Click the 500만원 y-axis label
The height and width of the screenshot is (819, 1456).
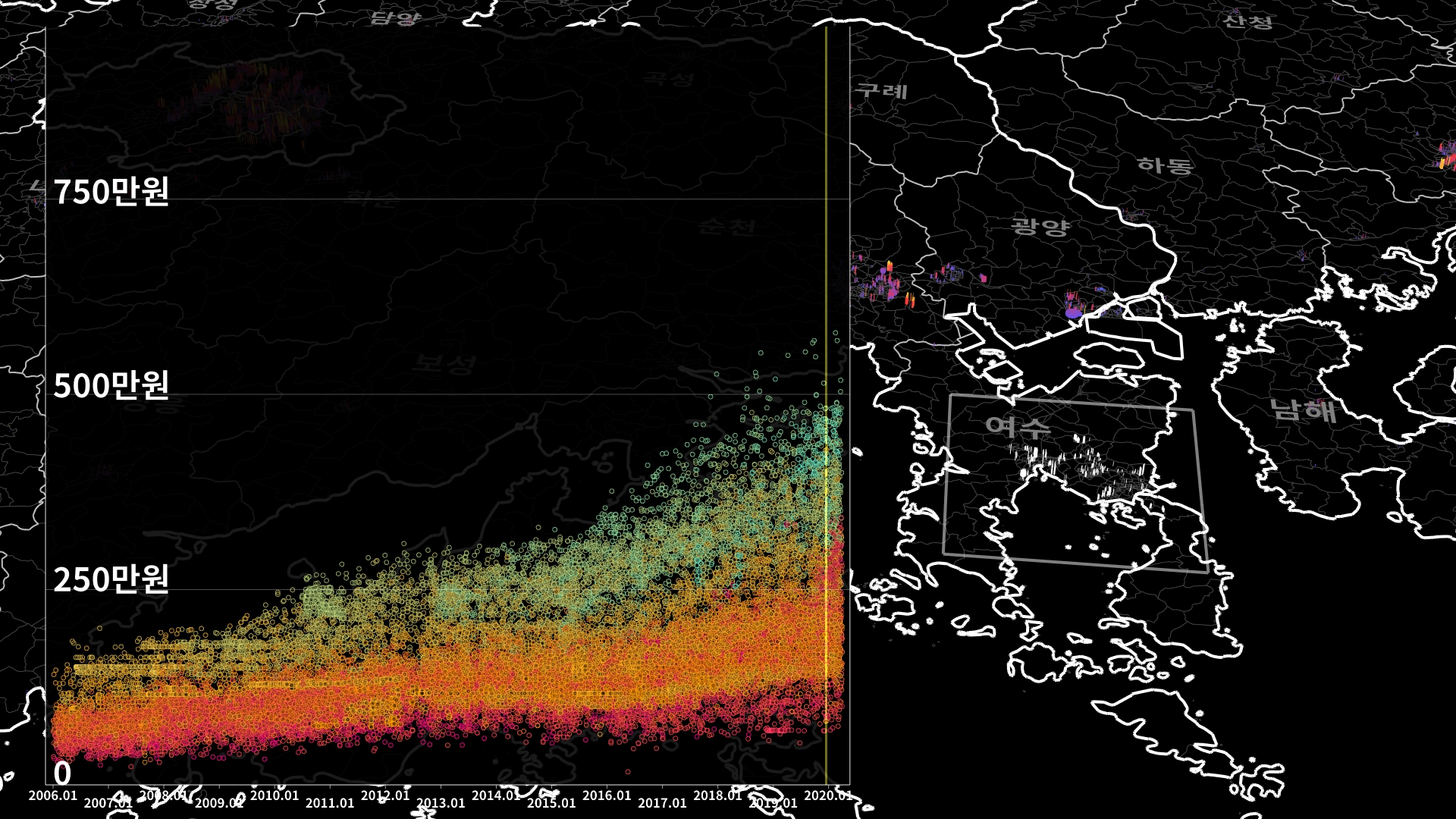111,386
